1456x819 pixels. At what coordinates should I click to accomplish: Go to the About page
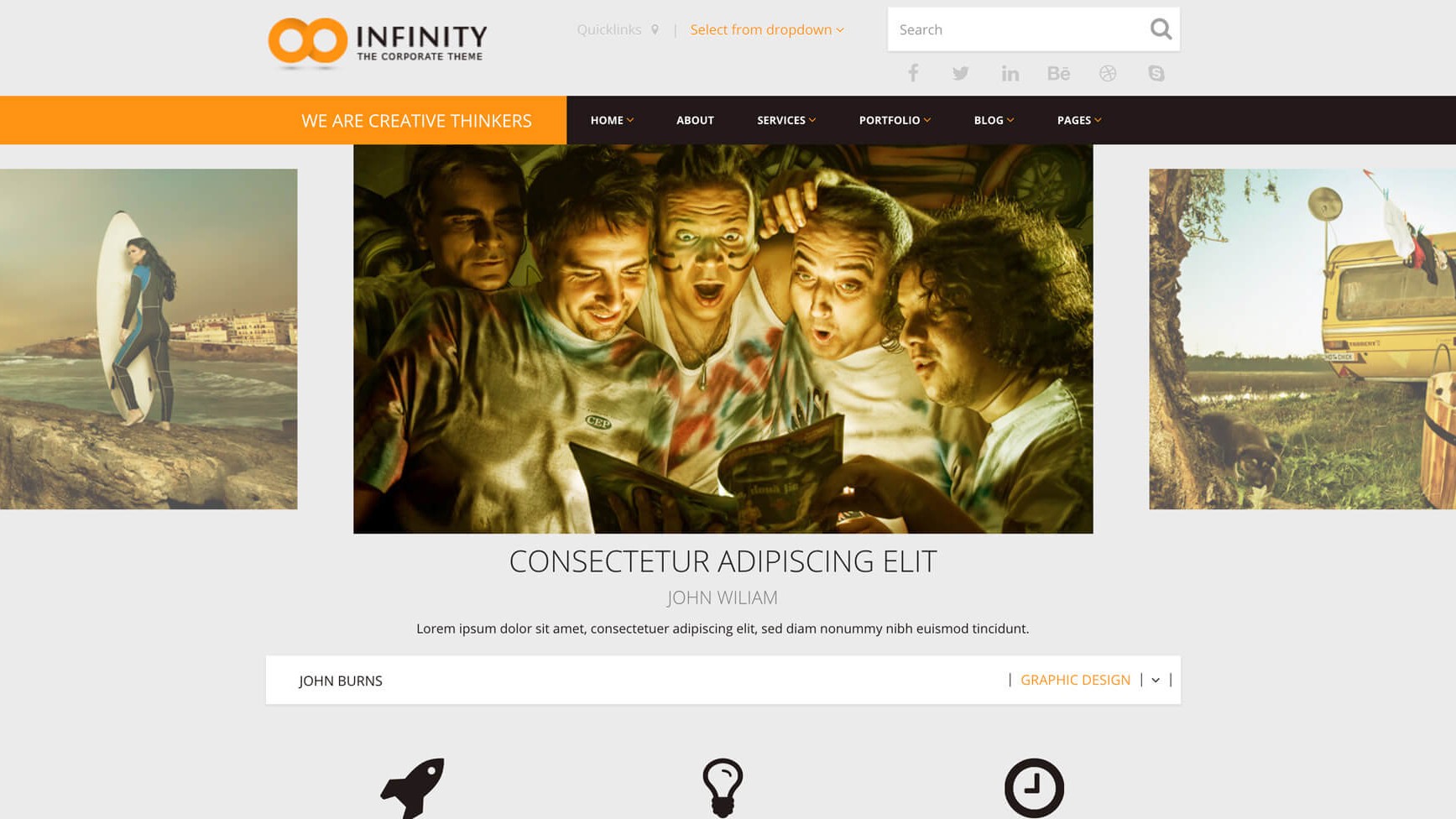pos(695,120)
